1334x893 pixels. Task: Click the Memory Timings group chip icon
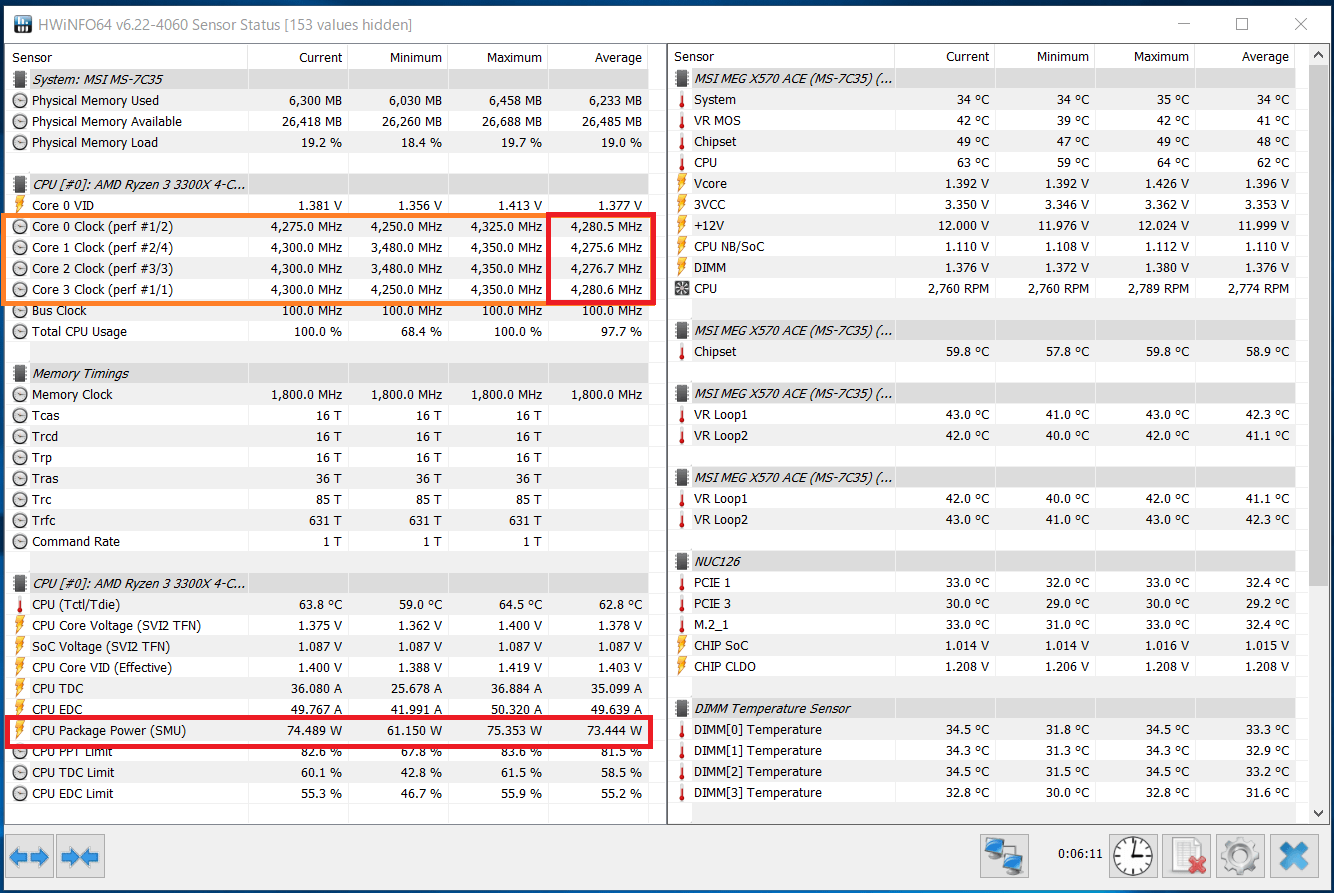click(x=20, y=373)
